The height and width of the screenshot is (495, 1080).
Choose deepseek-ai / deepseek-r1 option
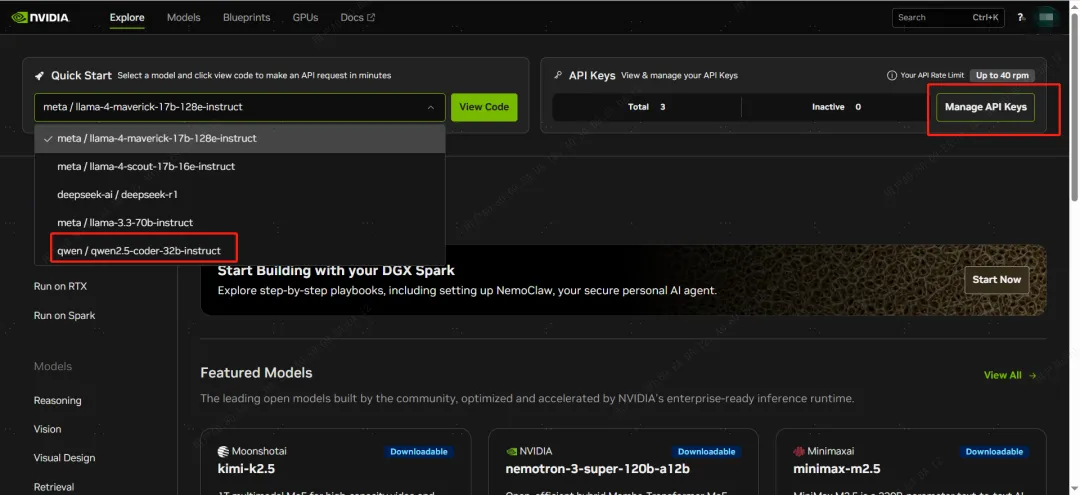(240, 195)
